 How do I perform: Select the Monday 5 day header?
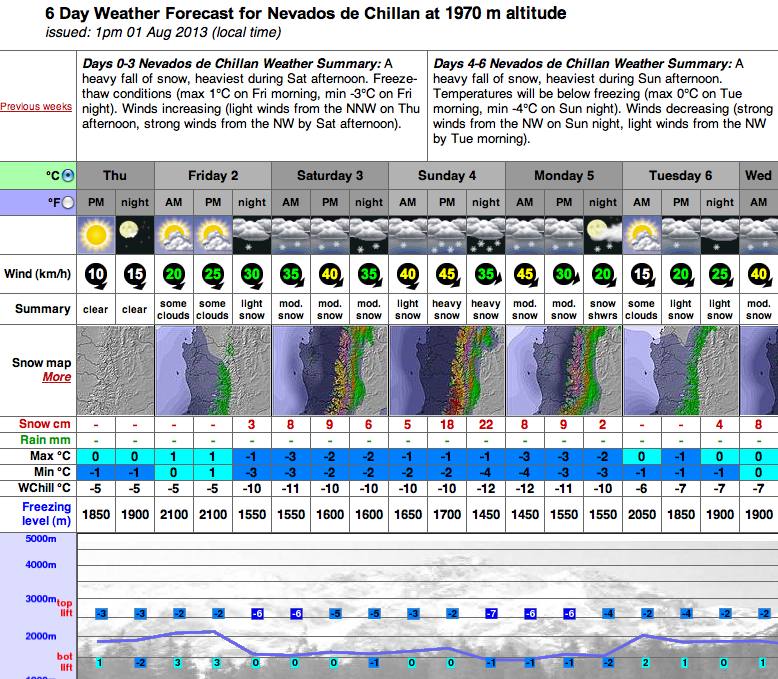click(x=564, y=176)
